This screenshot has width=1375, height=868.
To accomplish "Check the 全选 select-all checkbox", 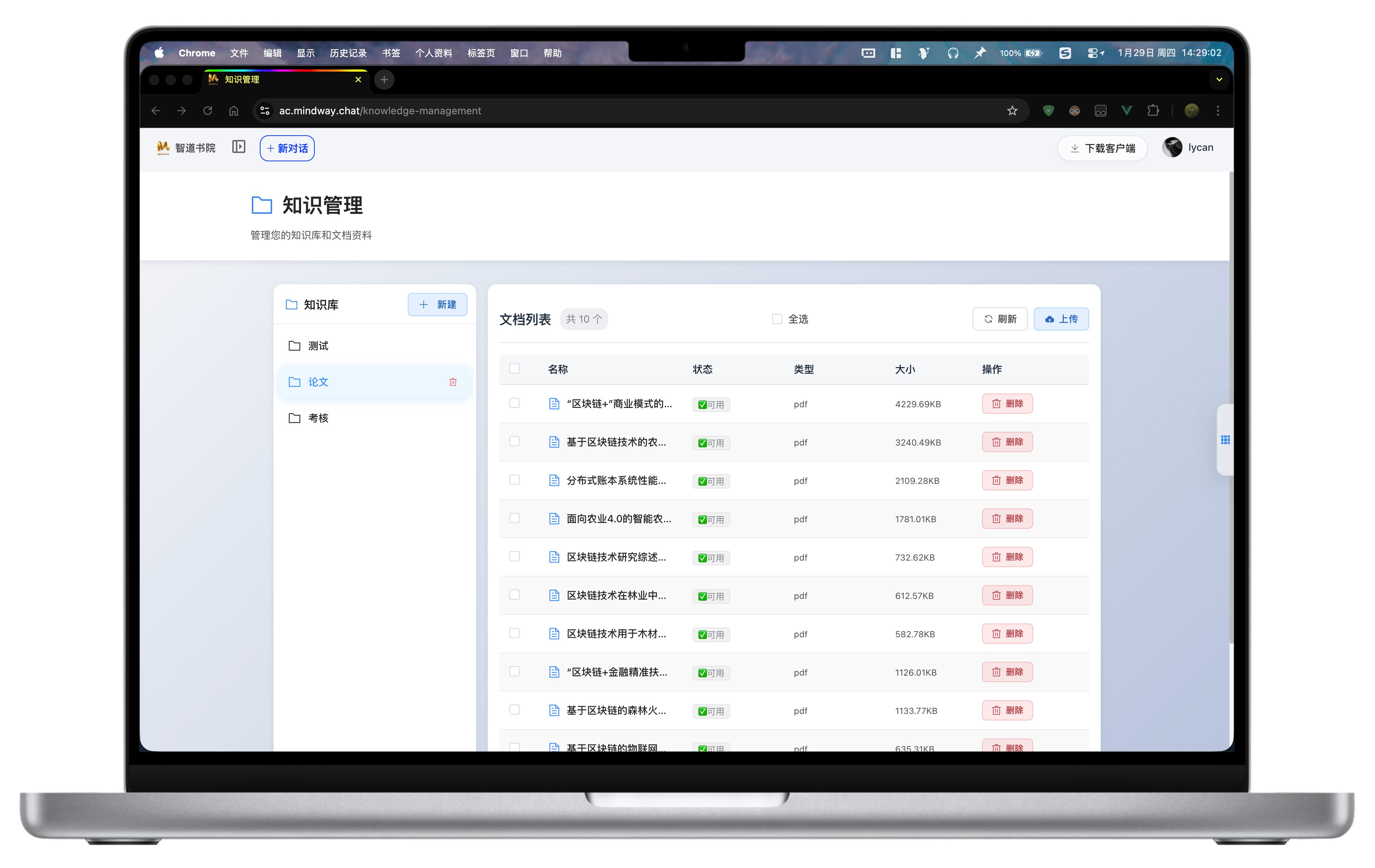I will click(777, 319).
